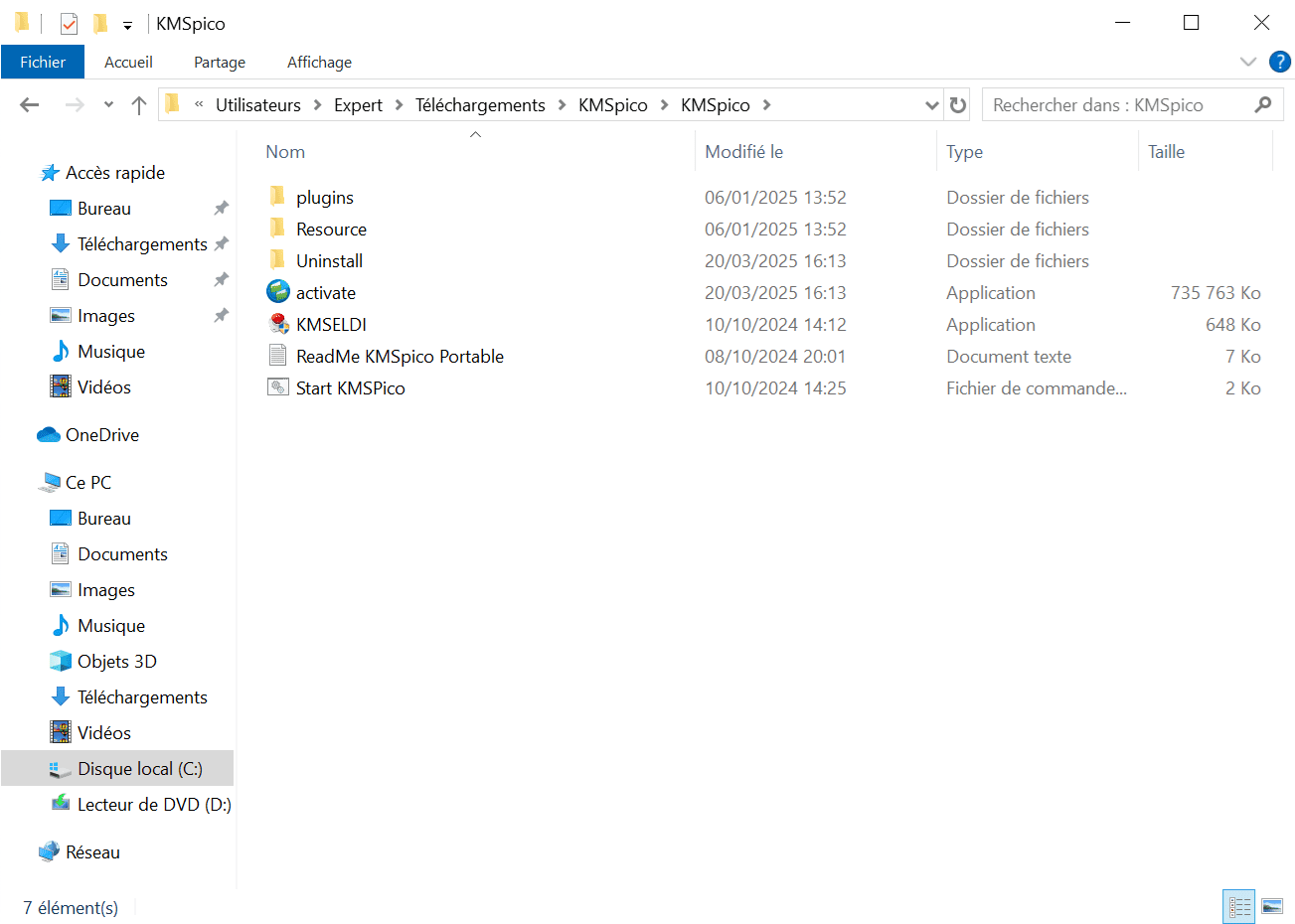1295x924 pixels.
Task: Click the 08/10/2024 20:01 date cell
Action: 775,357
